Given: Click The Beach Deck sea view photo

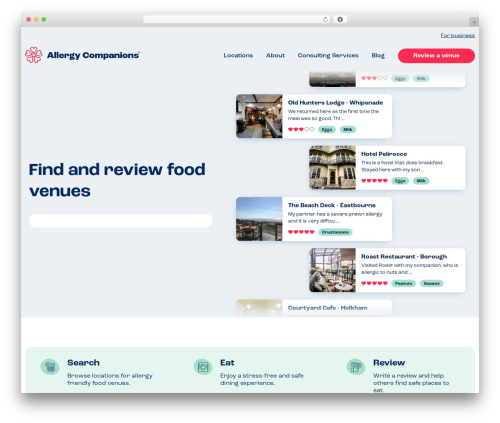Looking at the screenshot, I should click(259, 219).
